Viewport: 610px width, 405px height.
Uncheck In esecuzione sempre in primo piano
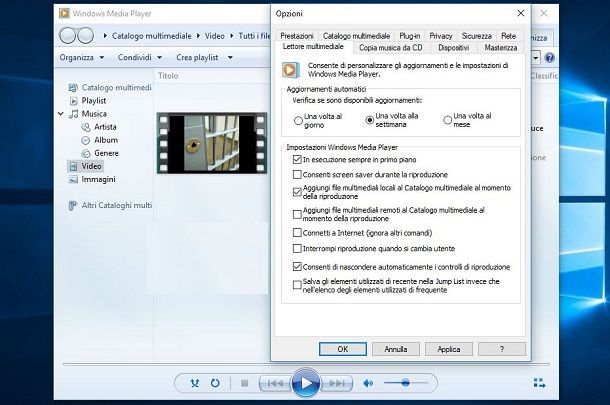click(297, 160)
